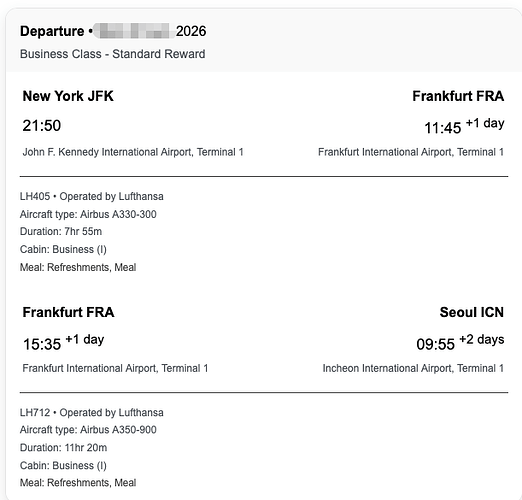Click the Departure heading
The image size is (522, 500).
coord(52,31)
